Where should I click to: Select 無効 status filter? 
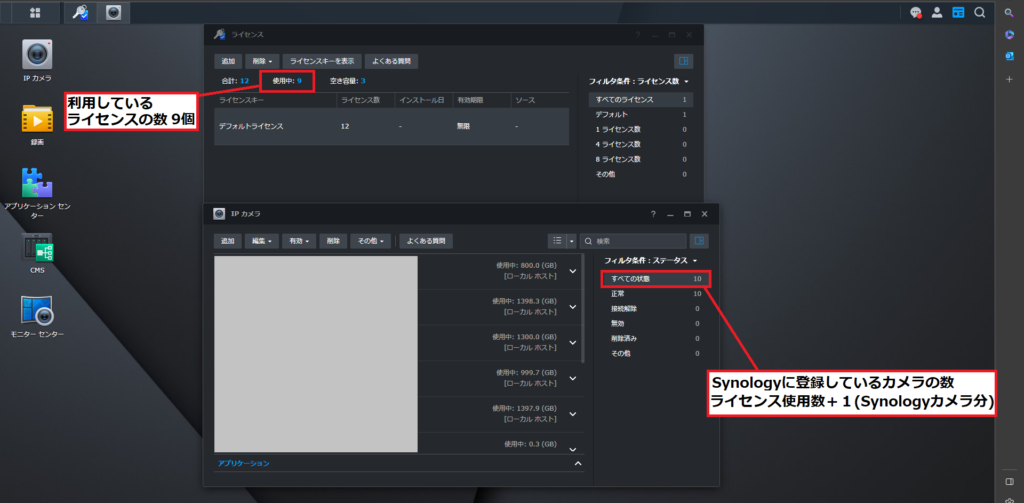pyautogui.click(x=655, y=323)
